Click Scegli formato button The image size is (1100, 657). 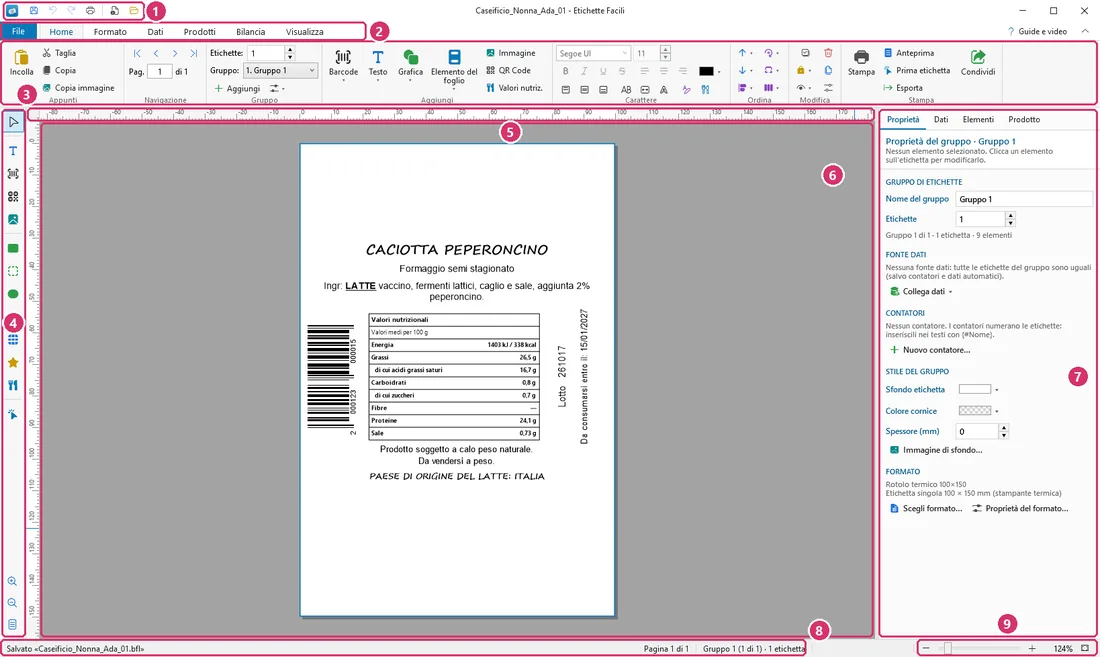click(925, 508)
